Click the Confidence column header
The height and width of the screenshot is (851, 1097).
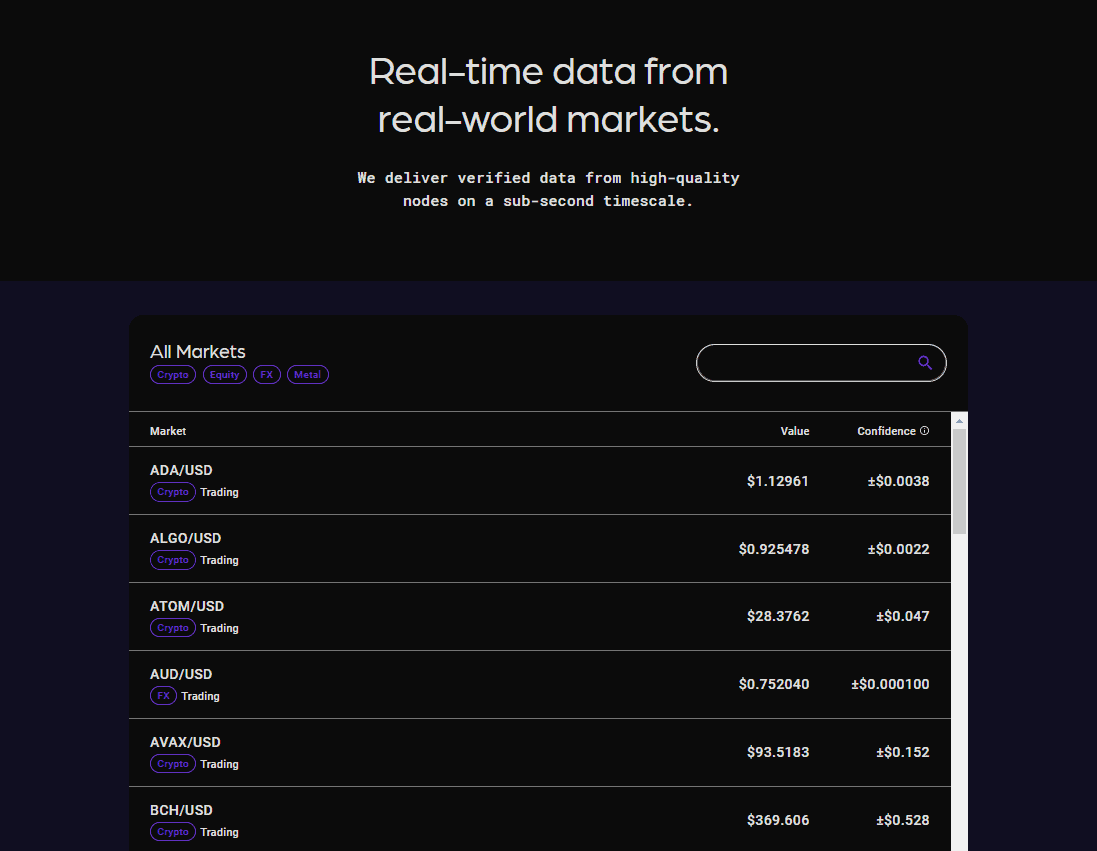[886, 431]
